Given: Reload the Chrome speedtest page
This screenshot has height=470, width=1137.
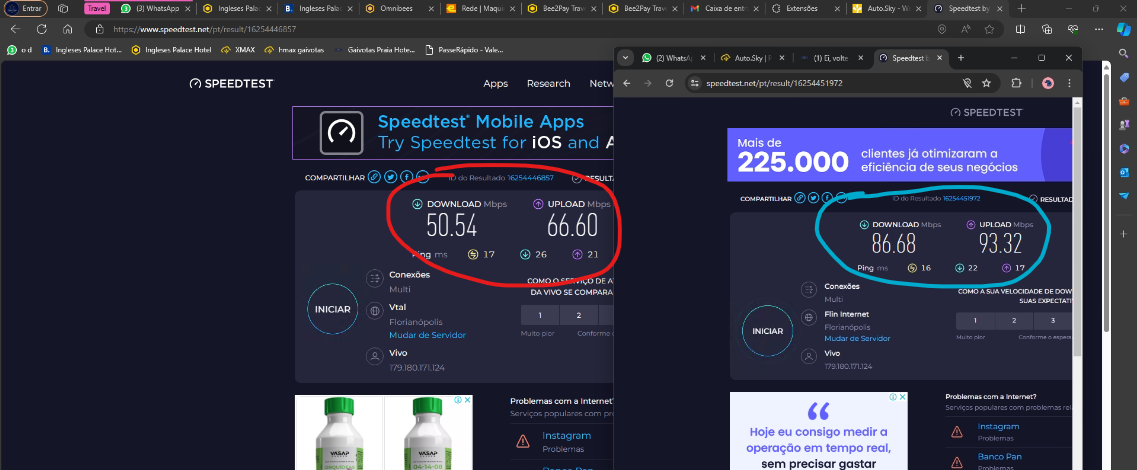Looking at the screenshot, I should coord(667,83).
